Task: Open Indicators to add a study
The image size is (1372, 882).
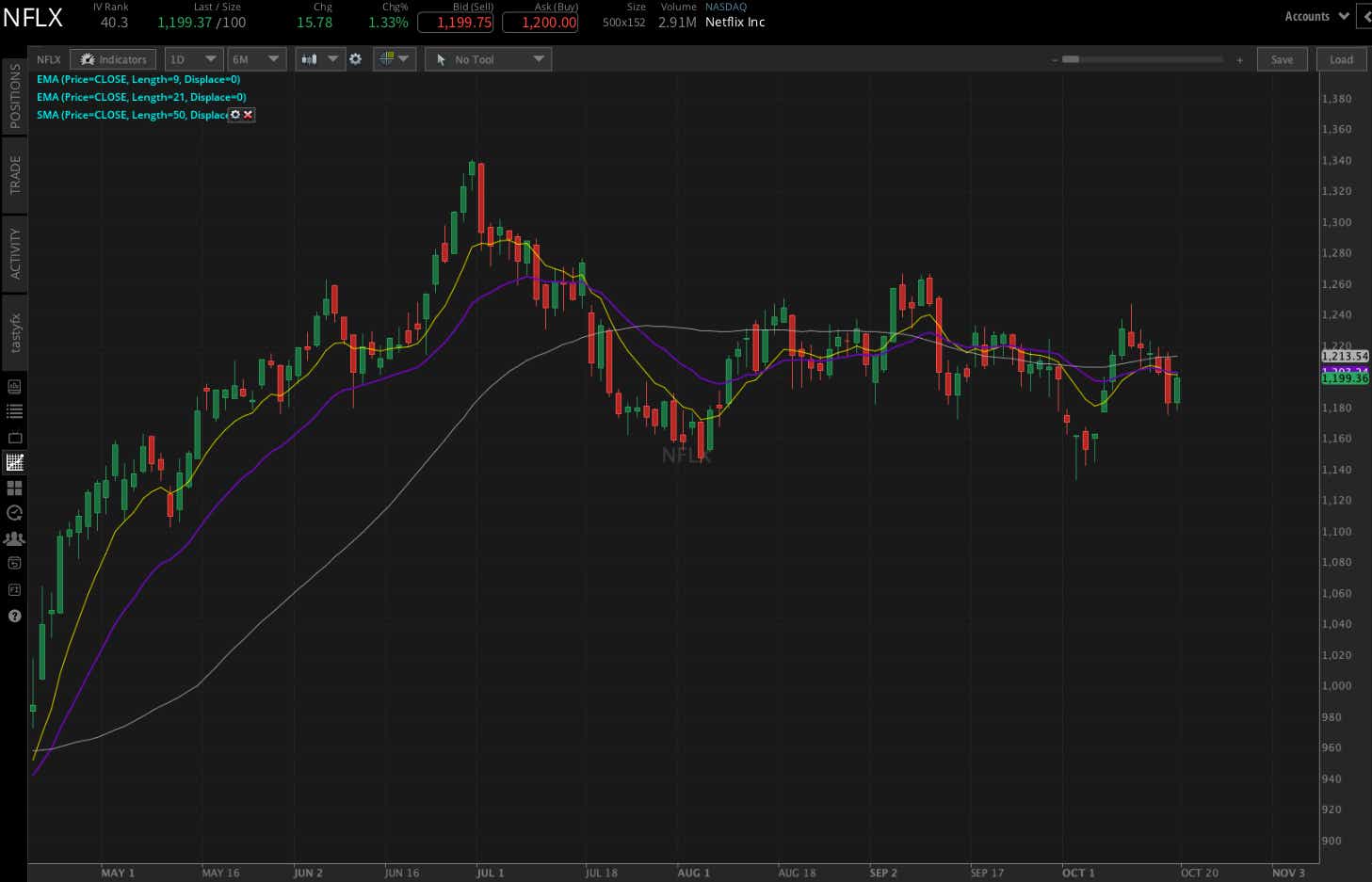Action: (113, 58)
